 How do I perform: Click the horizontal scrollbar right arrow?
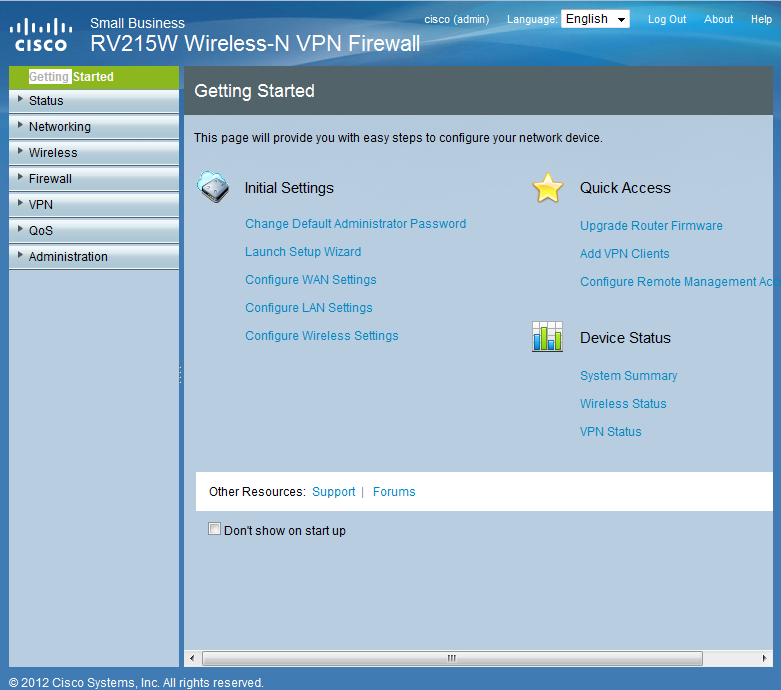point(765,658)
